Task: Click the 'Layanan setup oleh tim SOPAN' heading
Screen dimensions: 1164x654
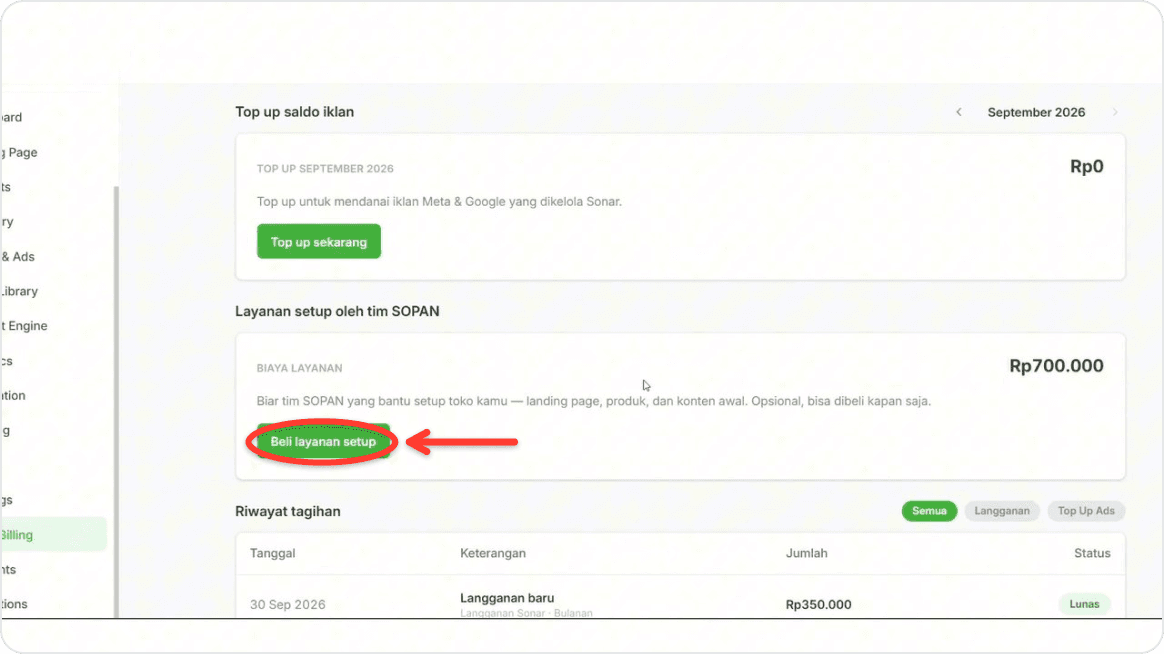Action: point(337,311)
